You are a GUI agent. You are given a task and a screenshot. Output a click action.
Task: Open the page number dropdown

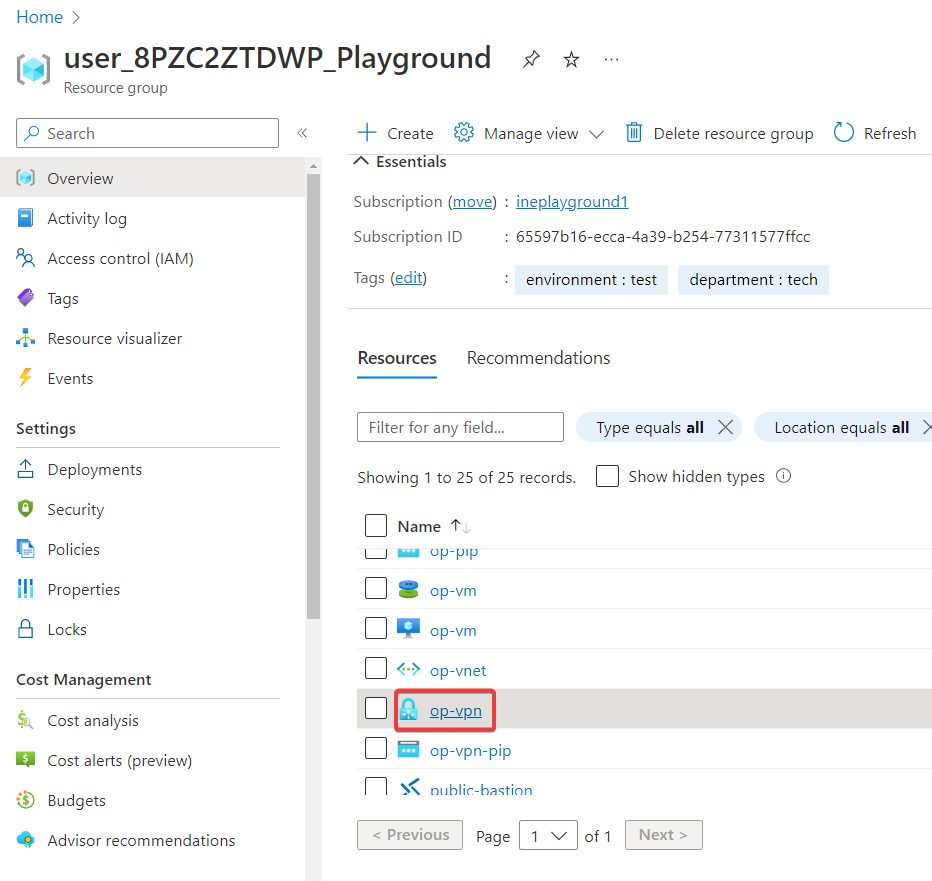548,835
